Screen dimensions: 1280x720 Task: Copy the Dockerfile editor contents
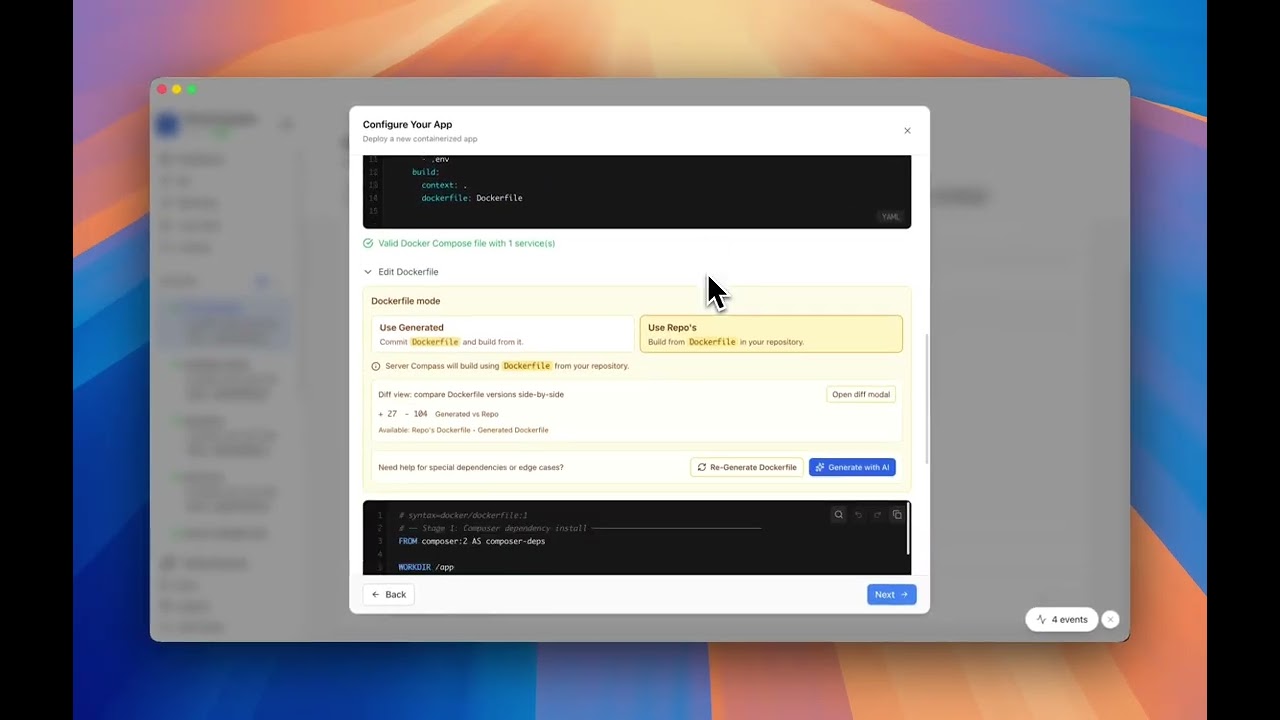tap(897, 515)
